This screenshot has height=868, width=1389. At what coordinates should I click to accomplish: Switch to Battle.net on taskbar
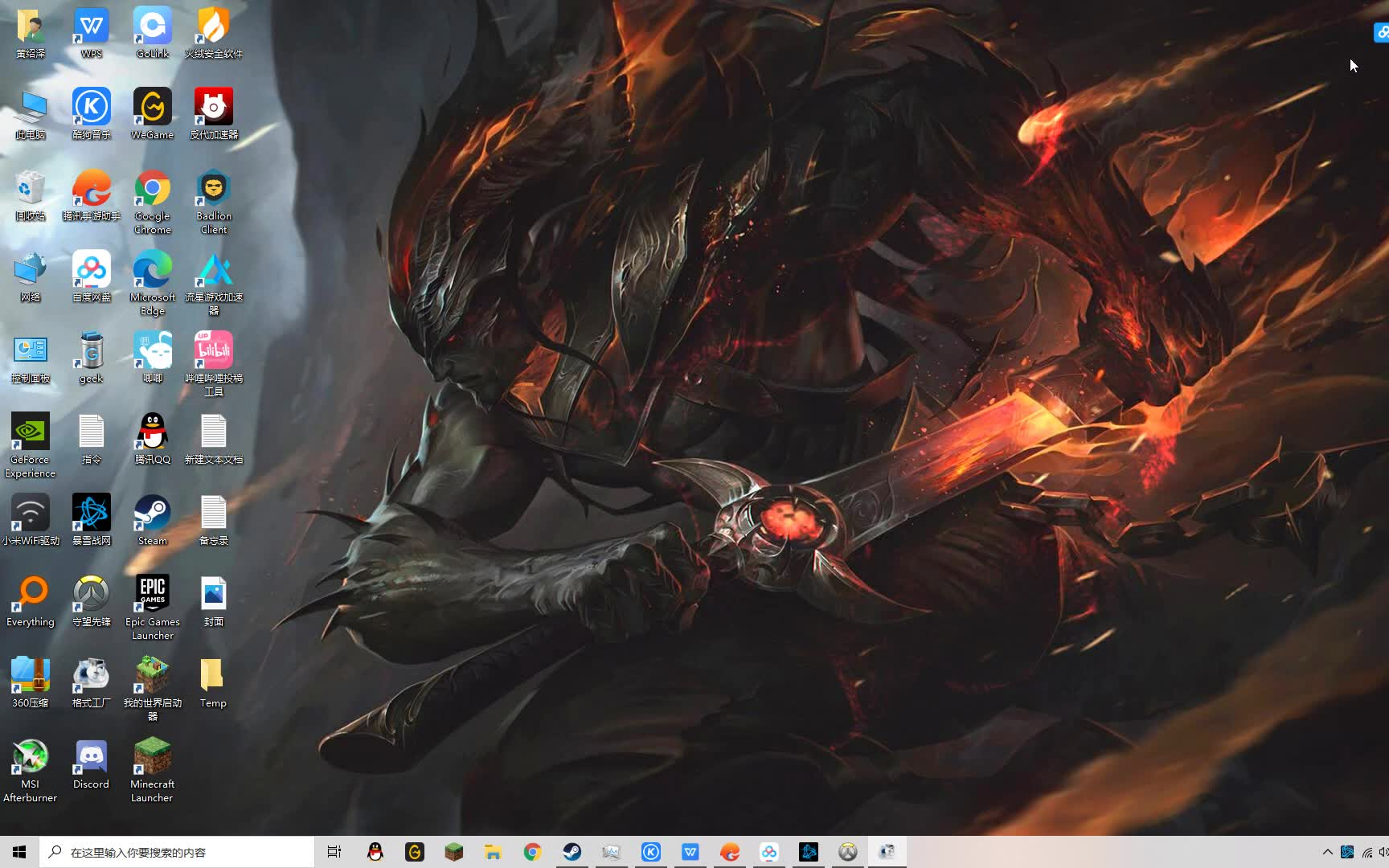click(x=809, y=852)
